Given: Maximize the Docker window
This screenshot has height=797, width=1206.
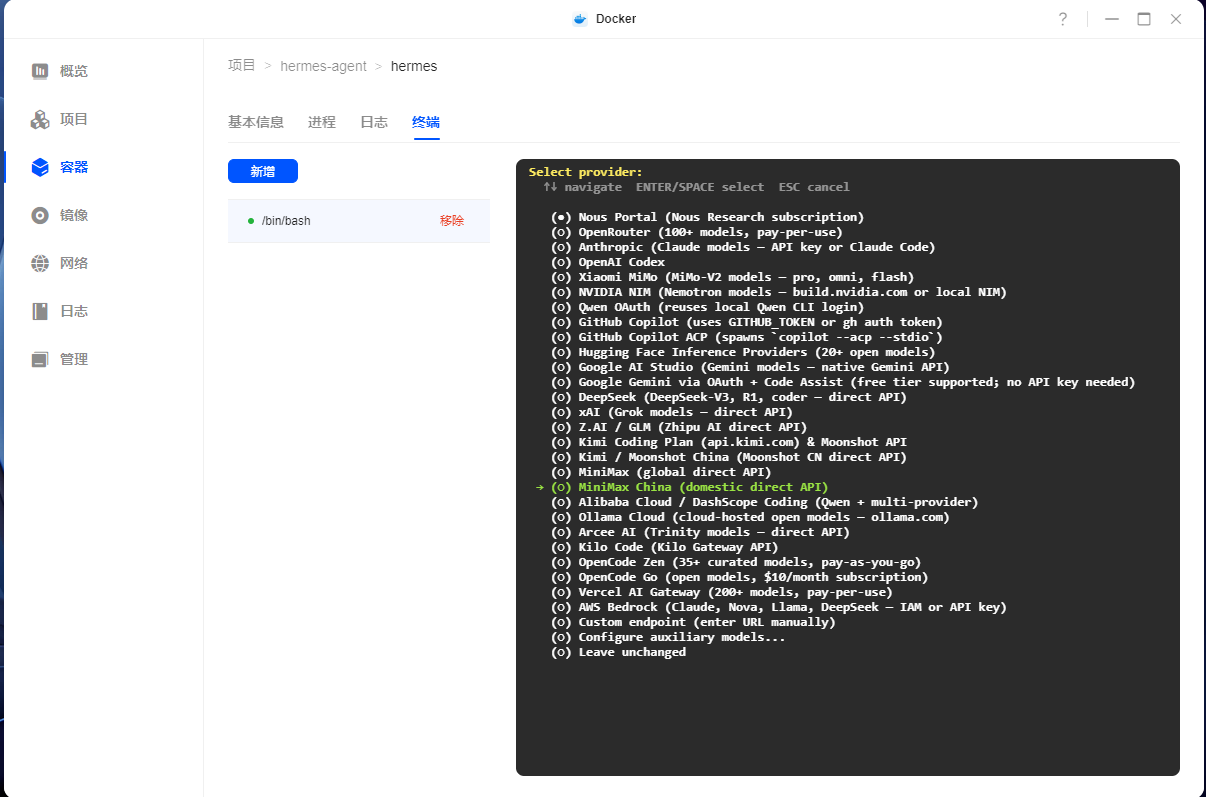Looking at the screenshot, I should pos(1144,19).
